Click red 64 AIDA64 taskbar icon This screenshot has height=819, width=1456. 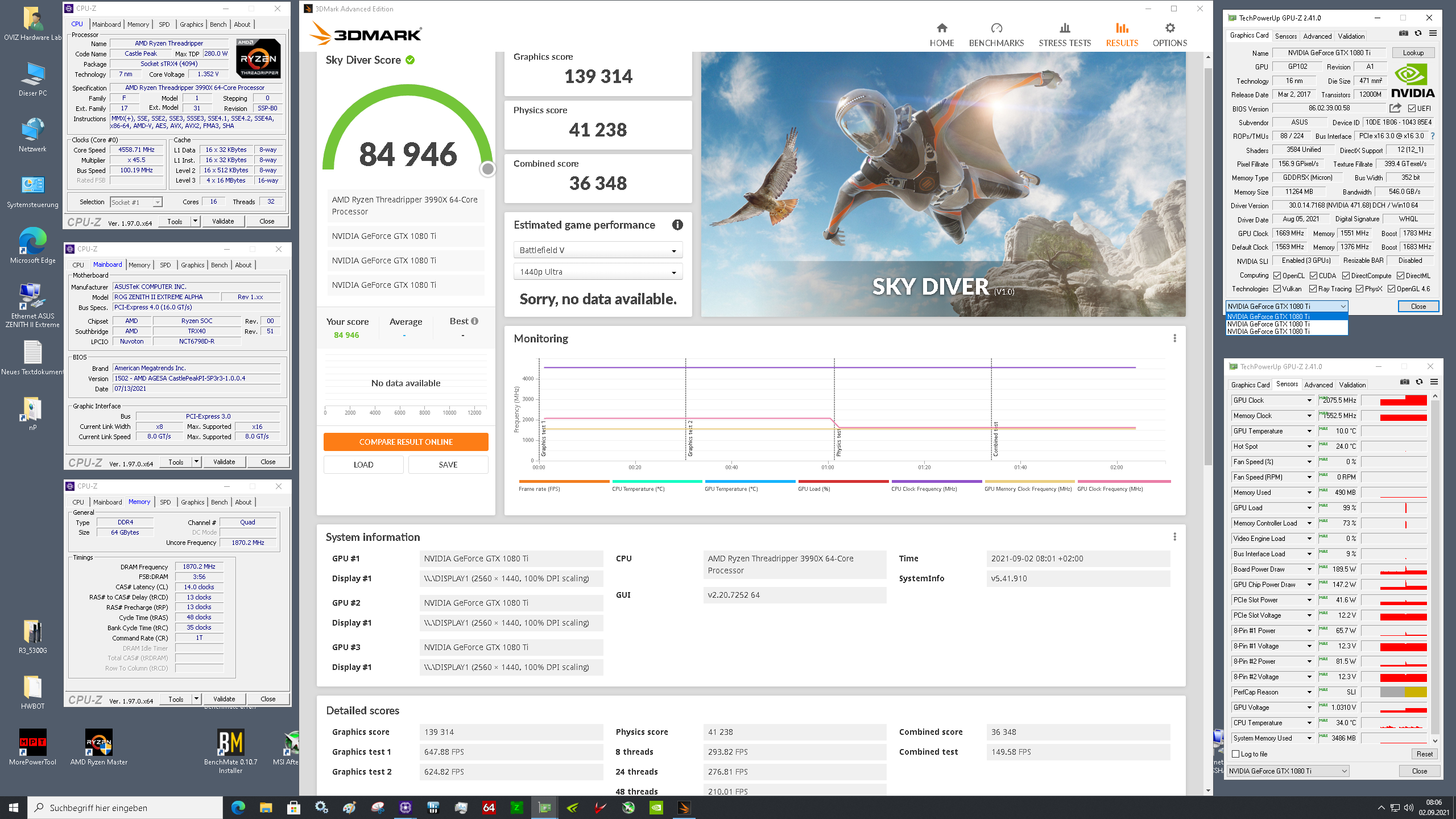[x=489, y=808]
